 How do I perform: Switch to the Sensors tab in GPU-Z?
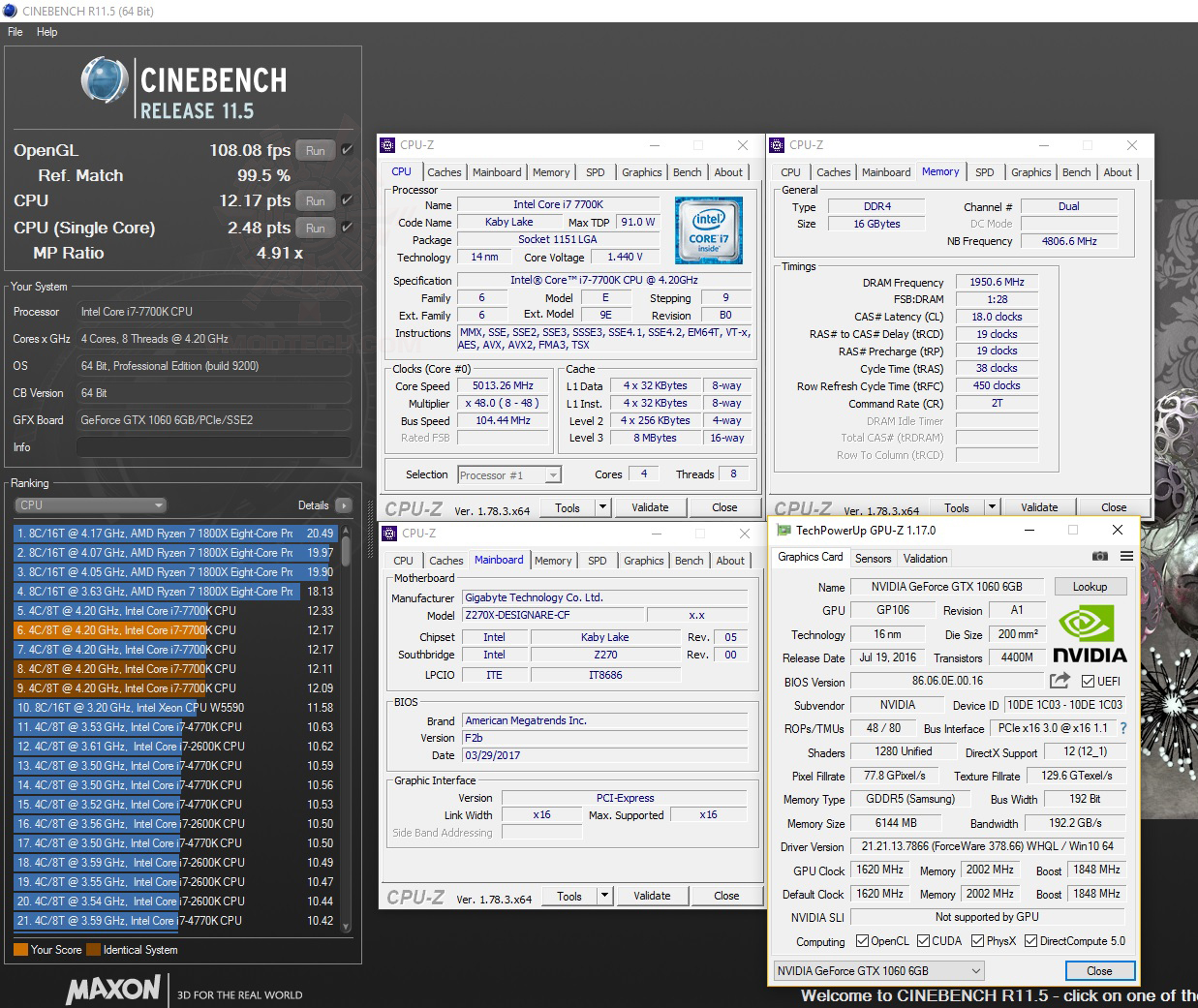click(x=874, y=559)
